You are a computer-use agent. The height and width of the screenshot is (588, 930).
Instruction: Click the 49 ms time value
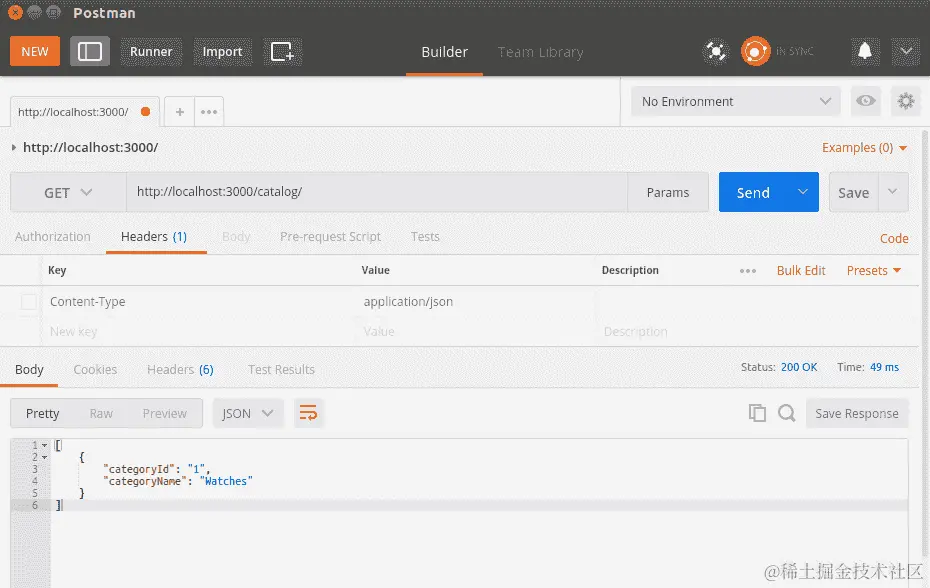tap(884, 367)
